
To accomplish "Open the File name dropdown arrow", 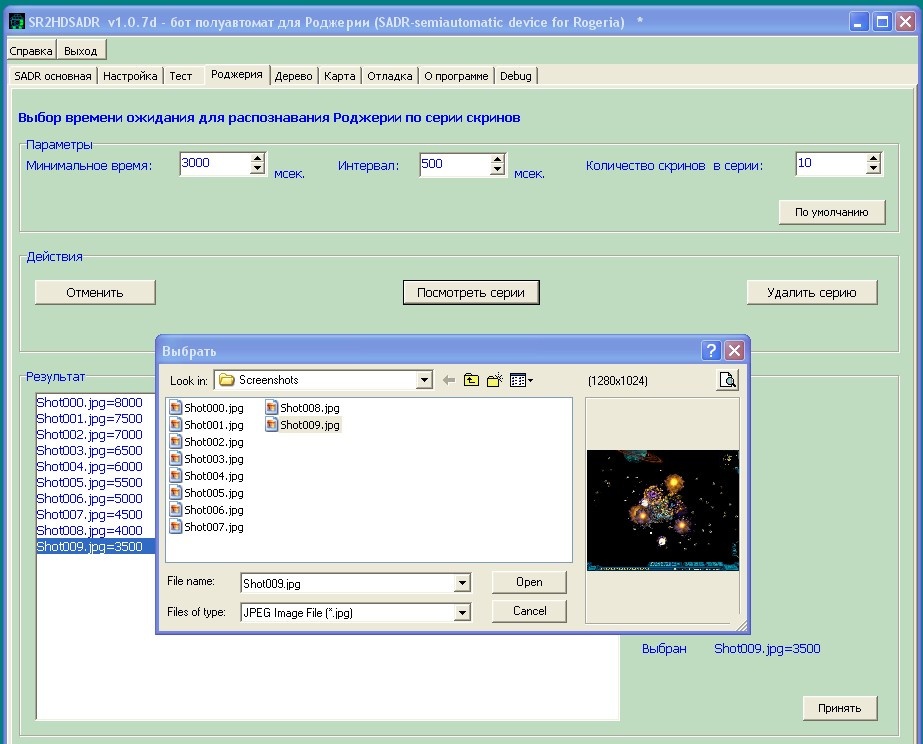I will pyautogui.click(x=463, y=583).
